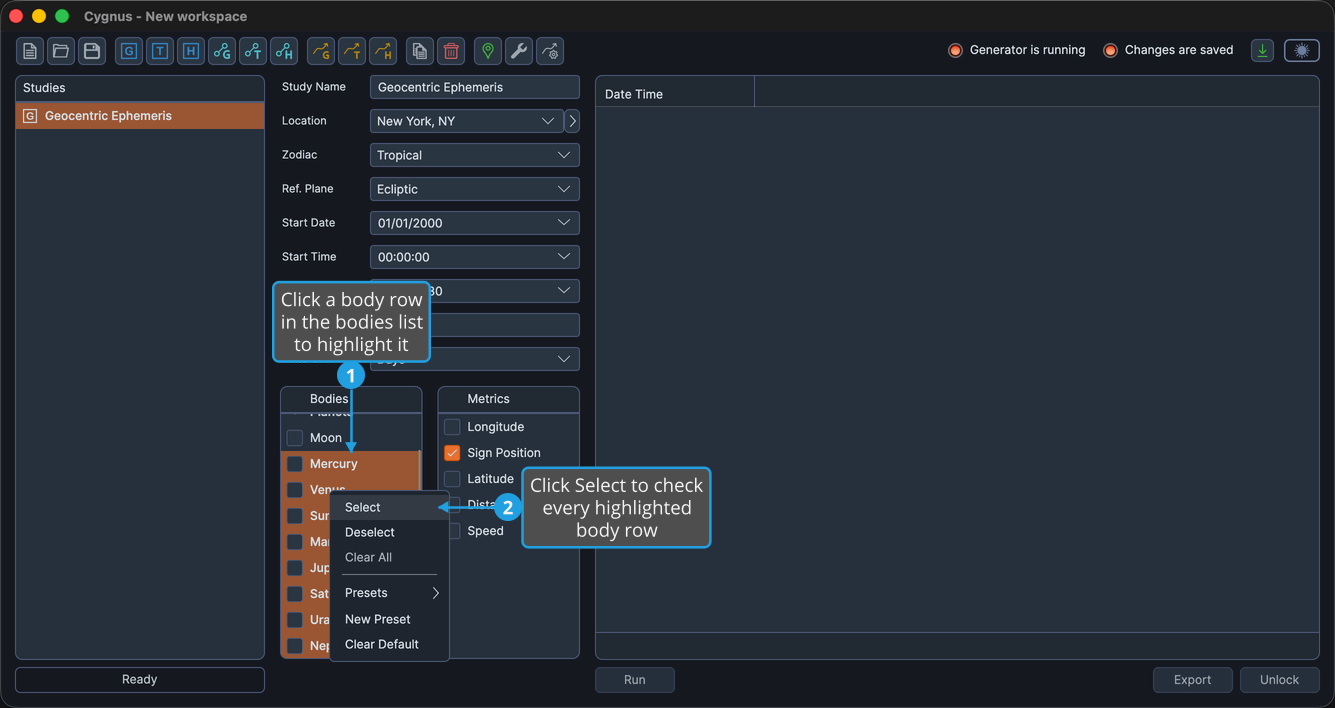The height and width of the screenshot is (708, 1335).
Task: Choose Clear Default in the context menu
Action: (x=390, y=644)
